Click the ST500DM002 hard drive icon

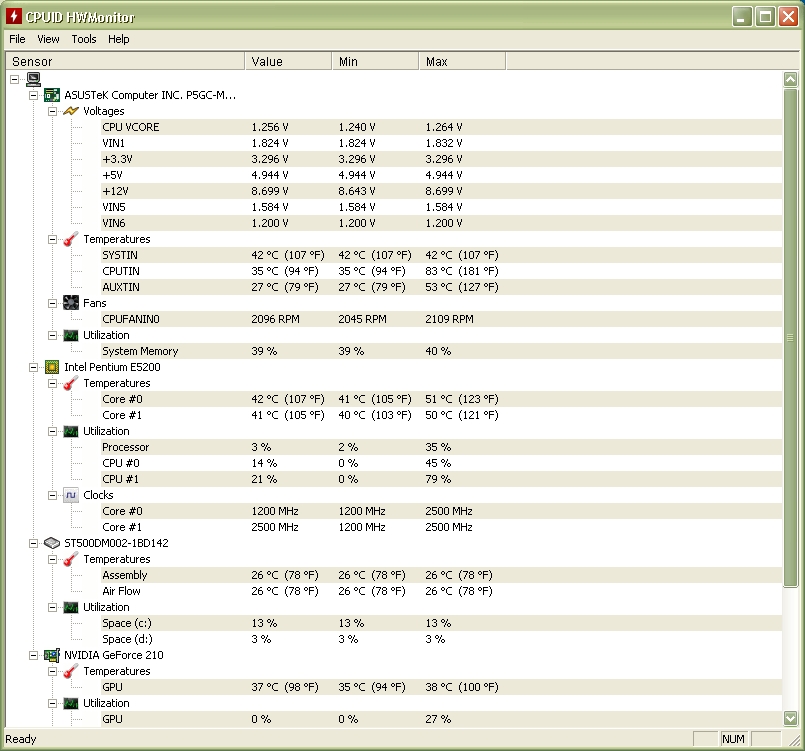(52, 543)
